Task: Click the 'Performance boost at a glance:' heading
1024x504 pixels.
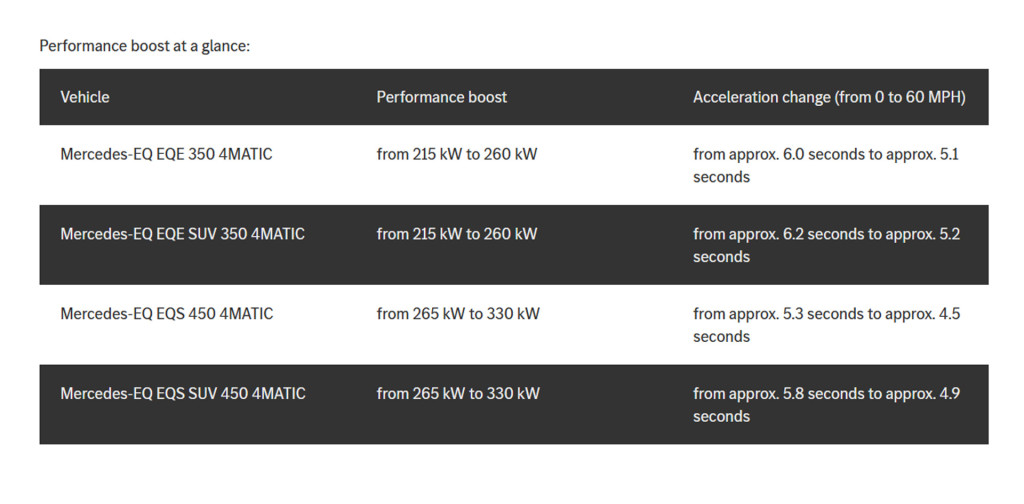Action: click(144, 46)
